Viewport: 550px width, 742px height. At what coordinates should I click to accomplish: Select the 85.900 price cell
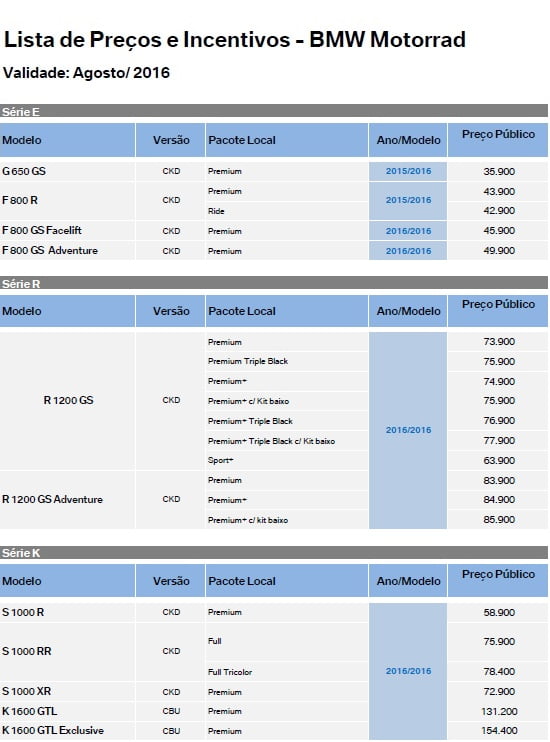tap(498, 520)
